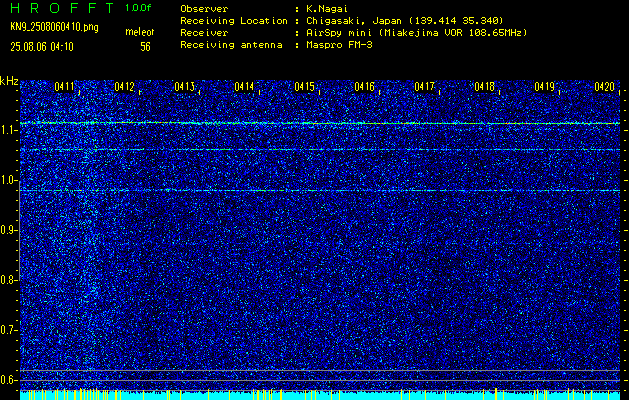Click the 0.6 kHz axis label
Image resolution: width=629 pixels, height=400 pixels.
tap(7, 380)
